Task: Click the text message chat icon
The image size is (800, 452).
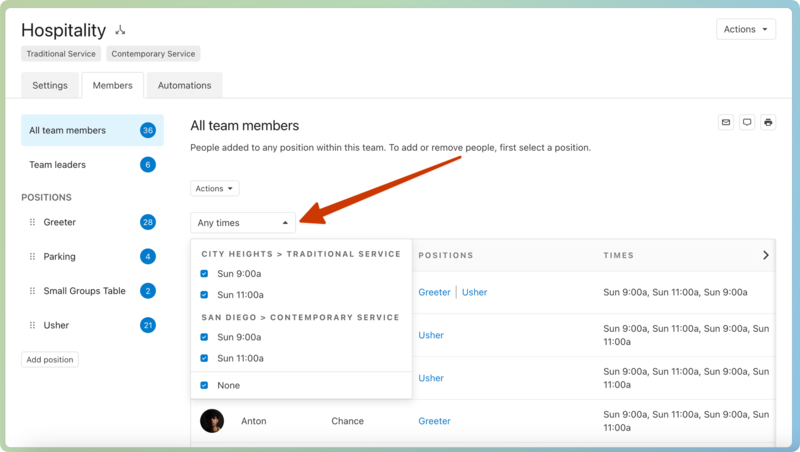Action: point(747,122)
